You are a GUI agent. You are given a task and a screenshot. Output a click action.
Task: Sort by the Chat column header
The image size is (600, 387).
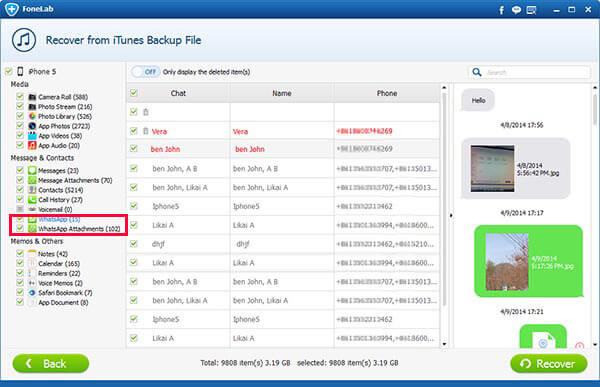coord(178,93)
